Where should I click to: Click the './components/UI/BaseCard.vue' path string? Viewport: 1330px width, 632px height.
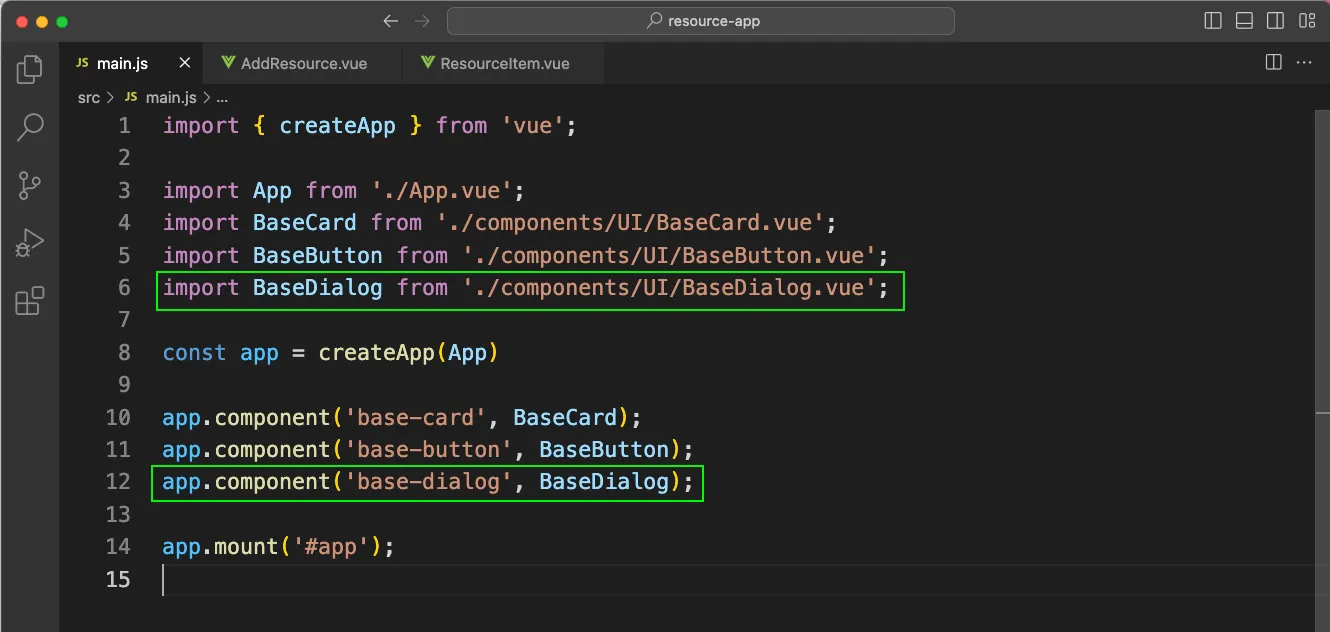tap(630, 223)
